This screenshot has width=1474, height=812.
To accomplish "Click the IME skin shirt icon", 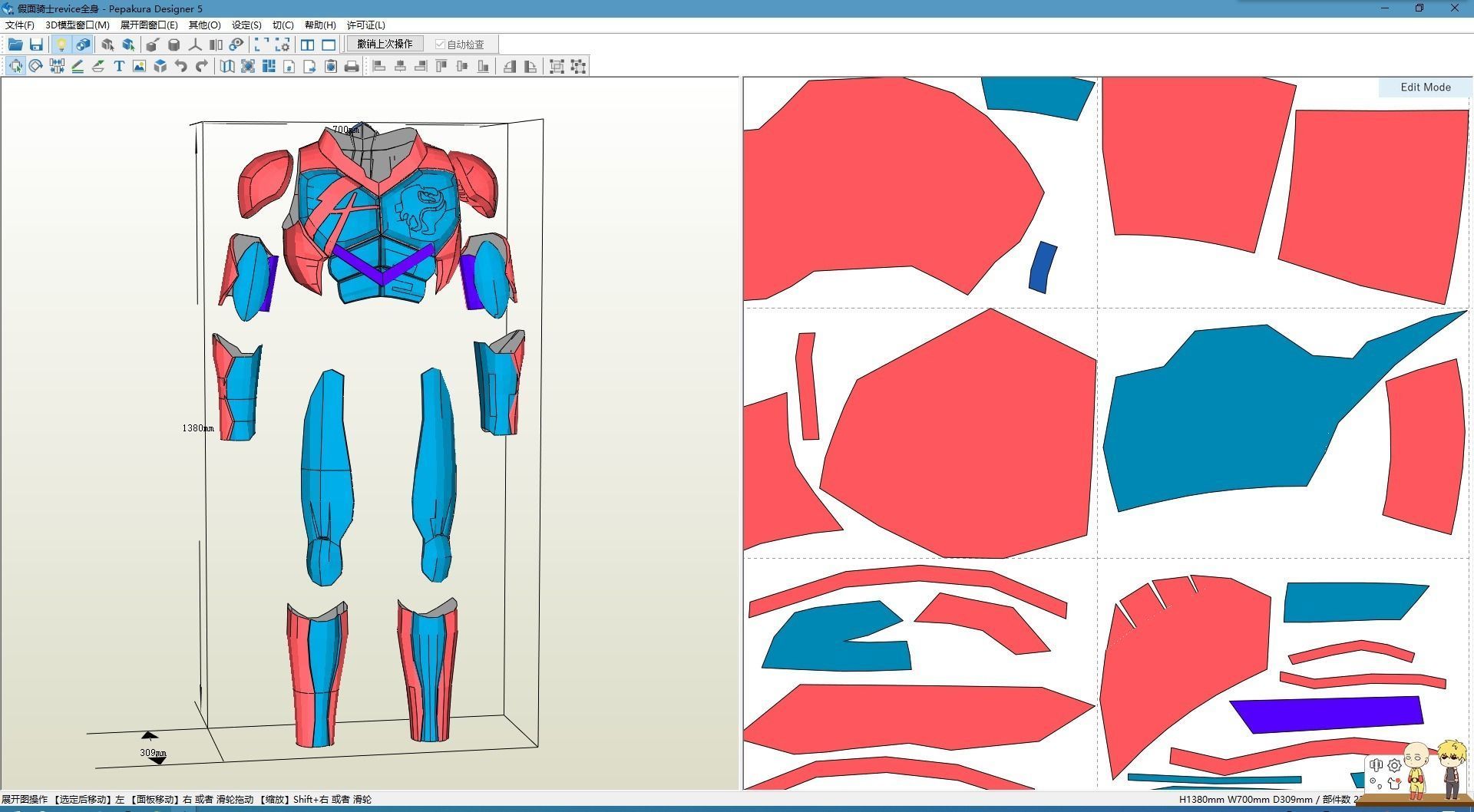I will (1394, 784).
